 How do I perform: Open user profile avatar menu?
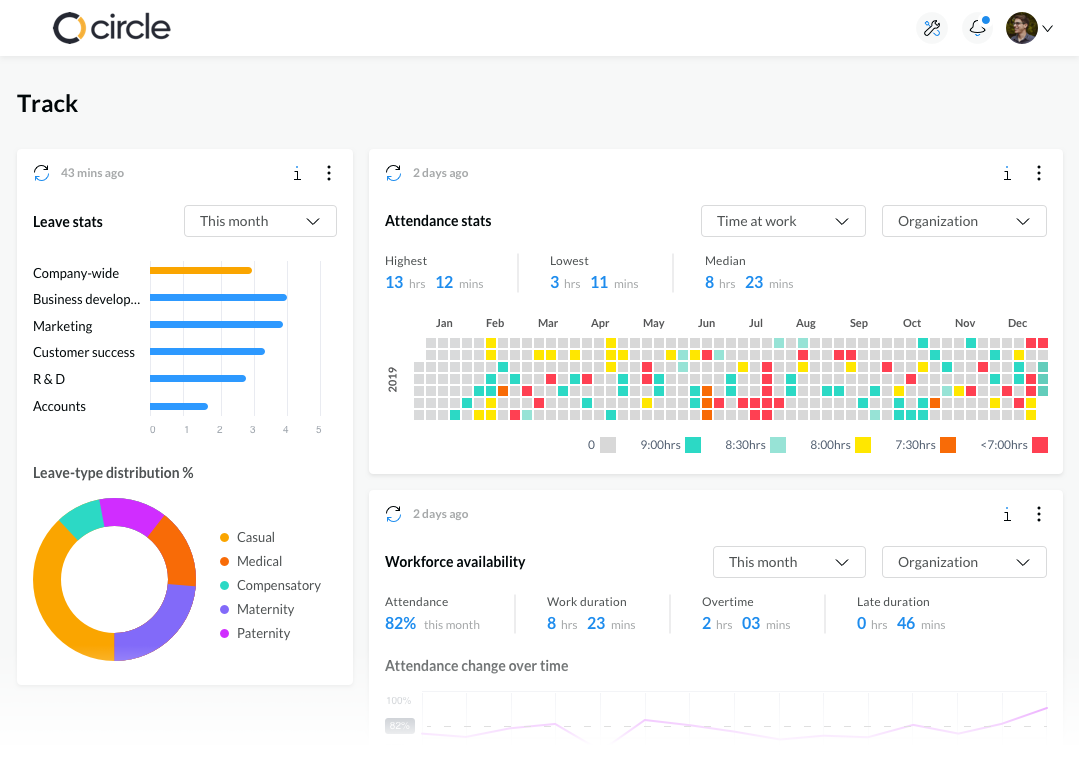(x=1029, y=28)
